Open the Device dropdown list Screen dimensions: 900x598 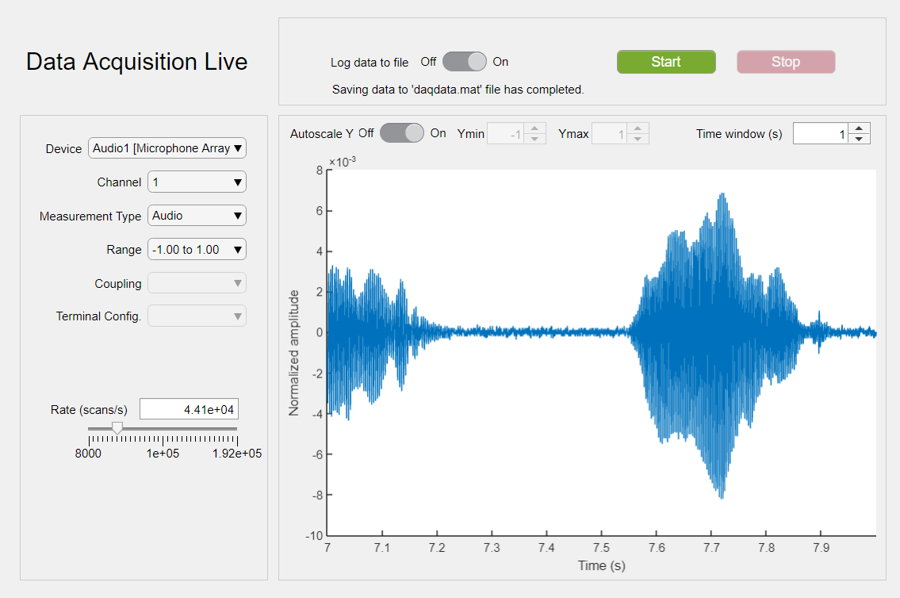tap(167, 149)
